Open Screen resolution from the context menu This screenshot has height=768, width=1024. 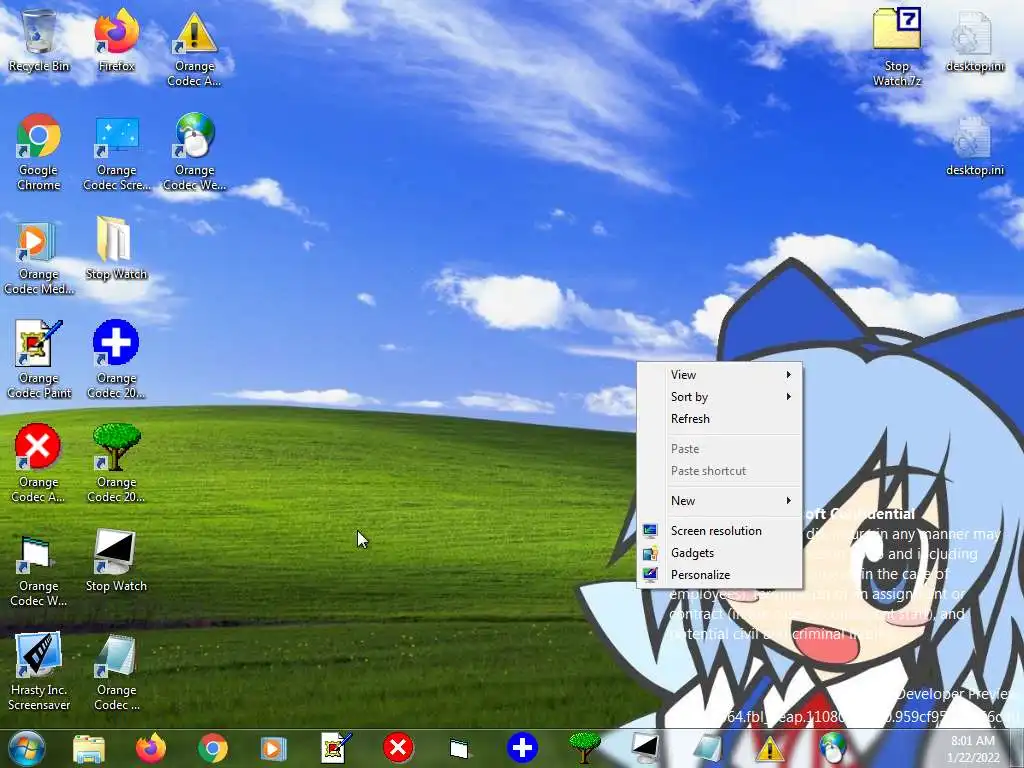pyautogui.click(x=720, y=531)
